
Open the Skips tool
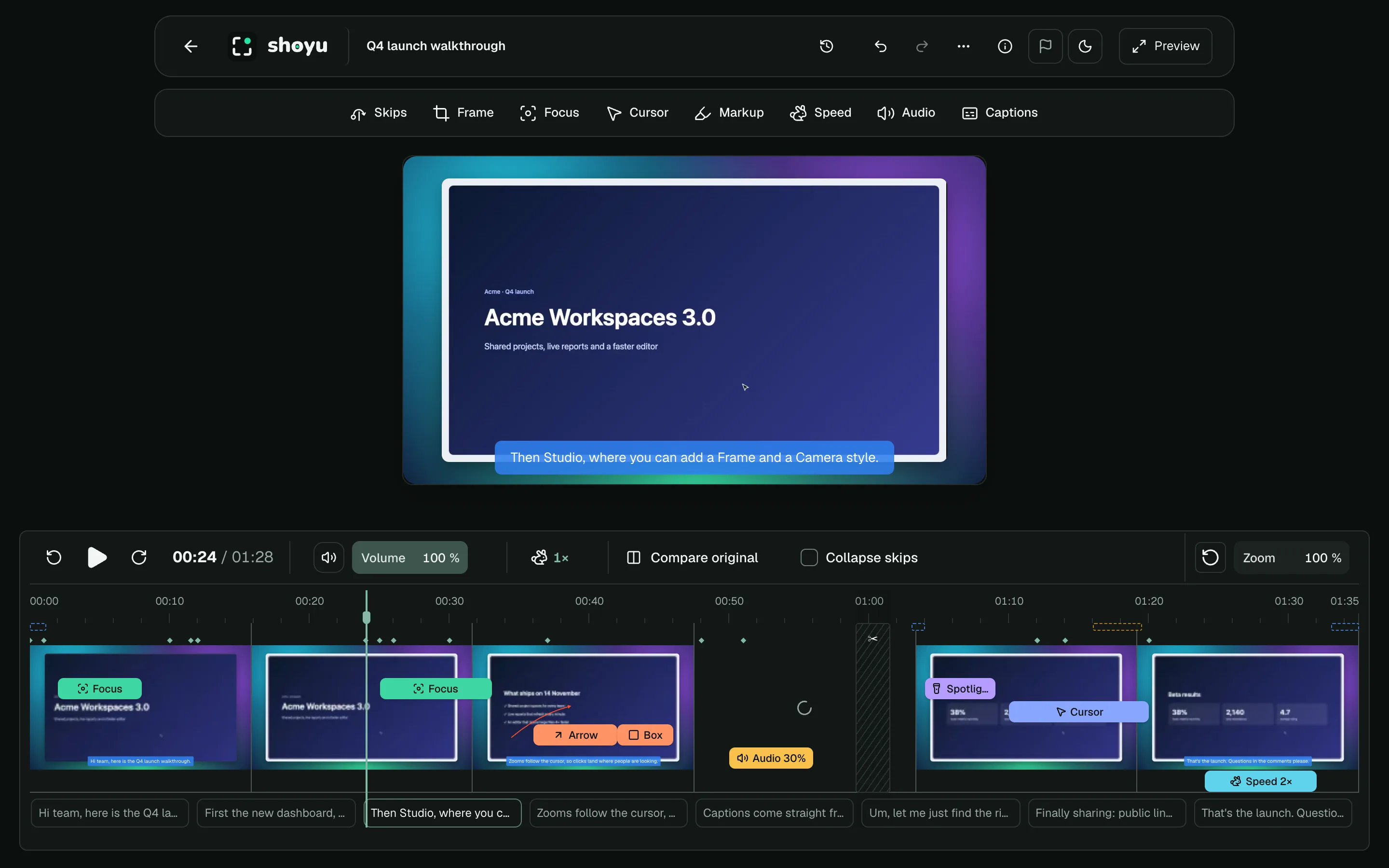pos(379,112)
